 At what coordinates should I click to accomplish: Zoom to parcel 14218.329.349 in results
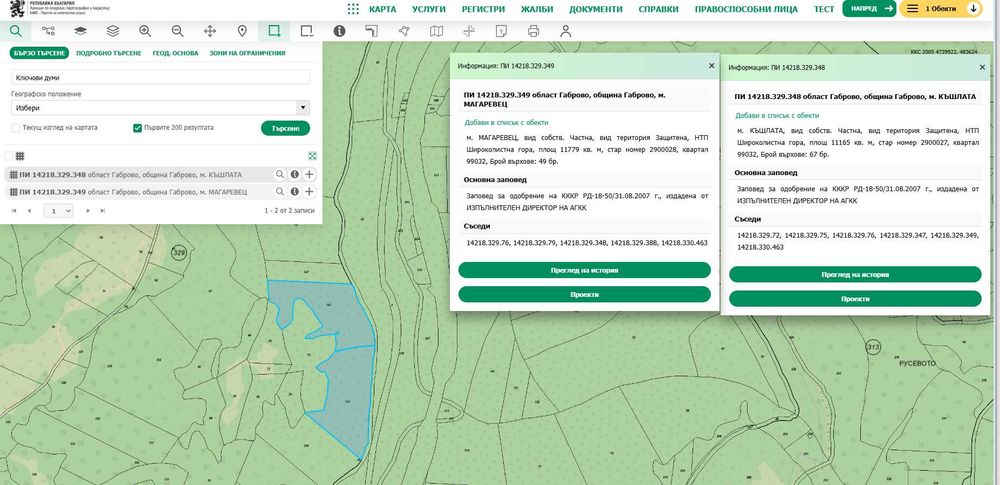click(279, 191)
